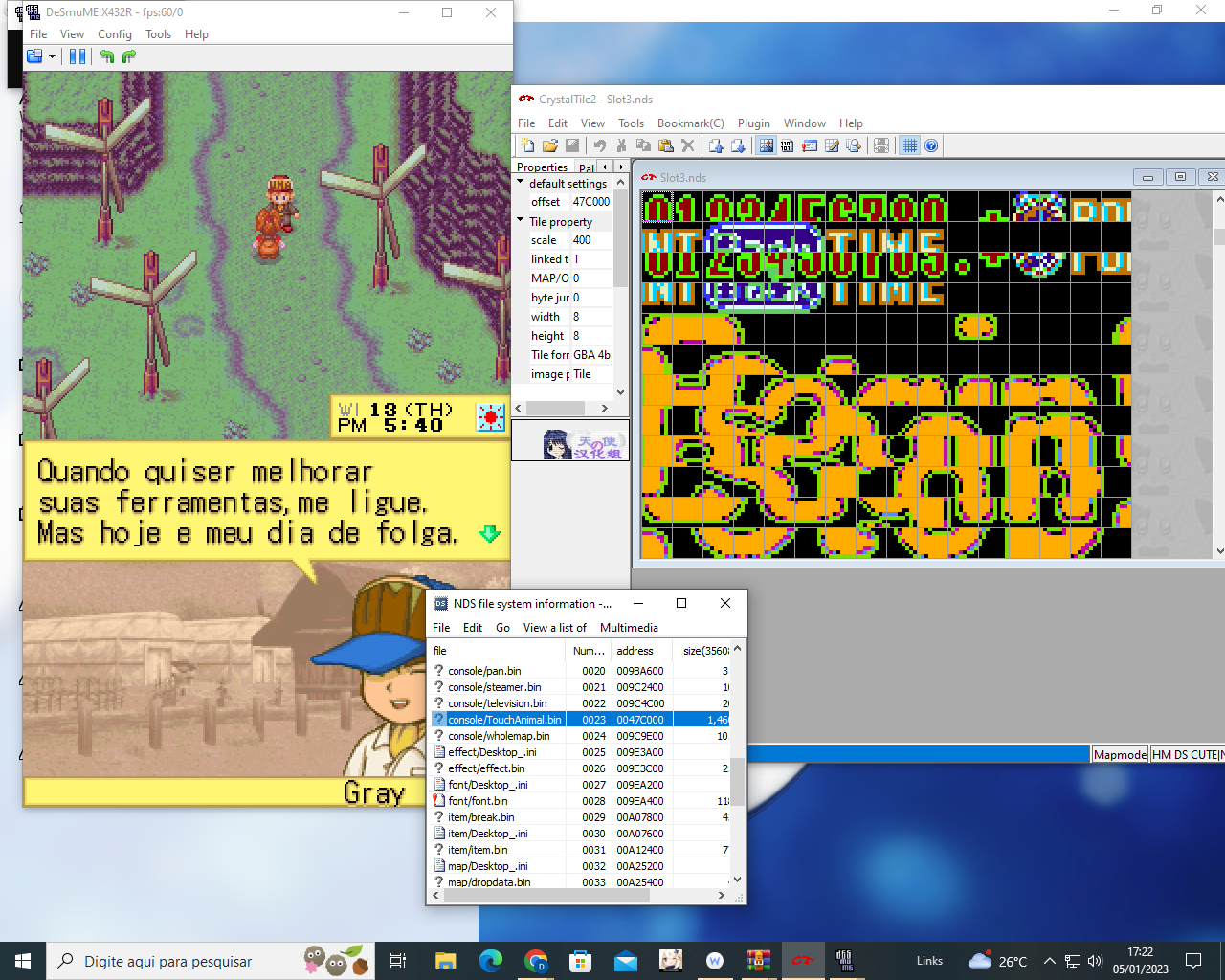Open the DeSmuME File menu
Screen dimensions: 1225x980
[x=38, y=33]
